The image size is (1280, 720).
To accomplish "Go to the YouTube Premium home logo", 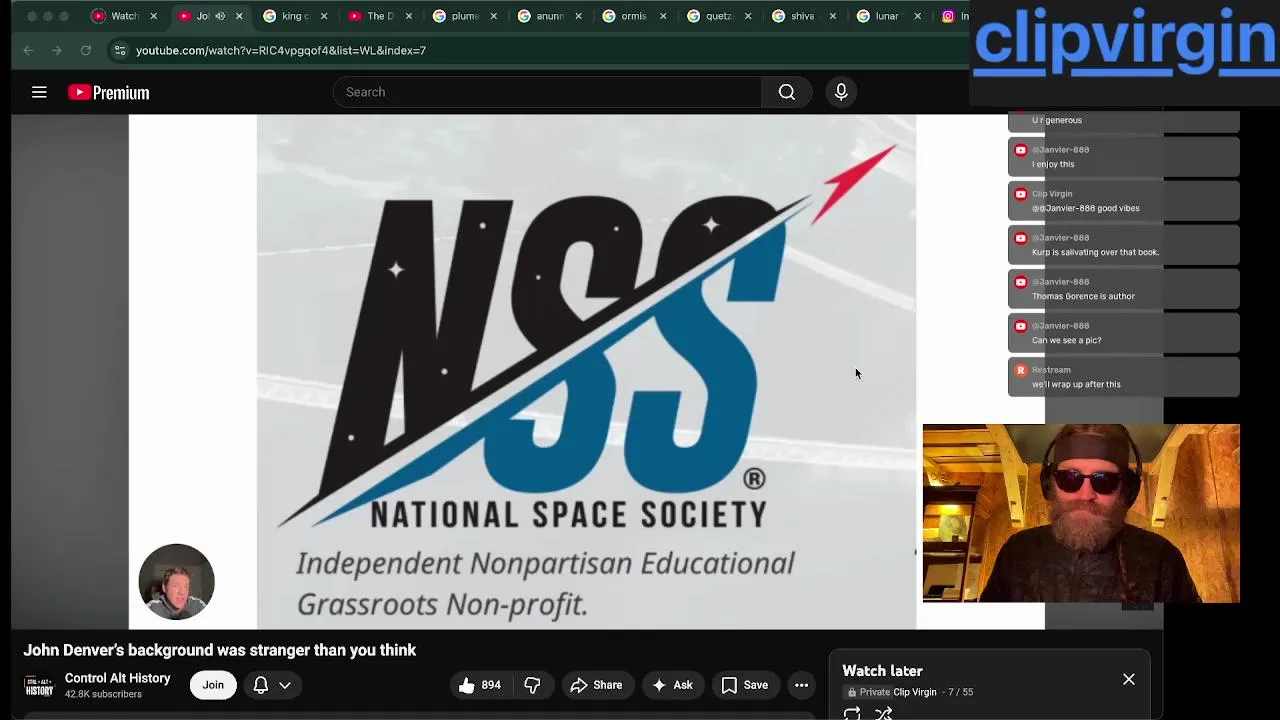I will coord(108,92).
